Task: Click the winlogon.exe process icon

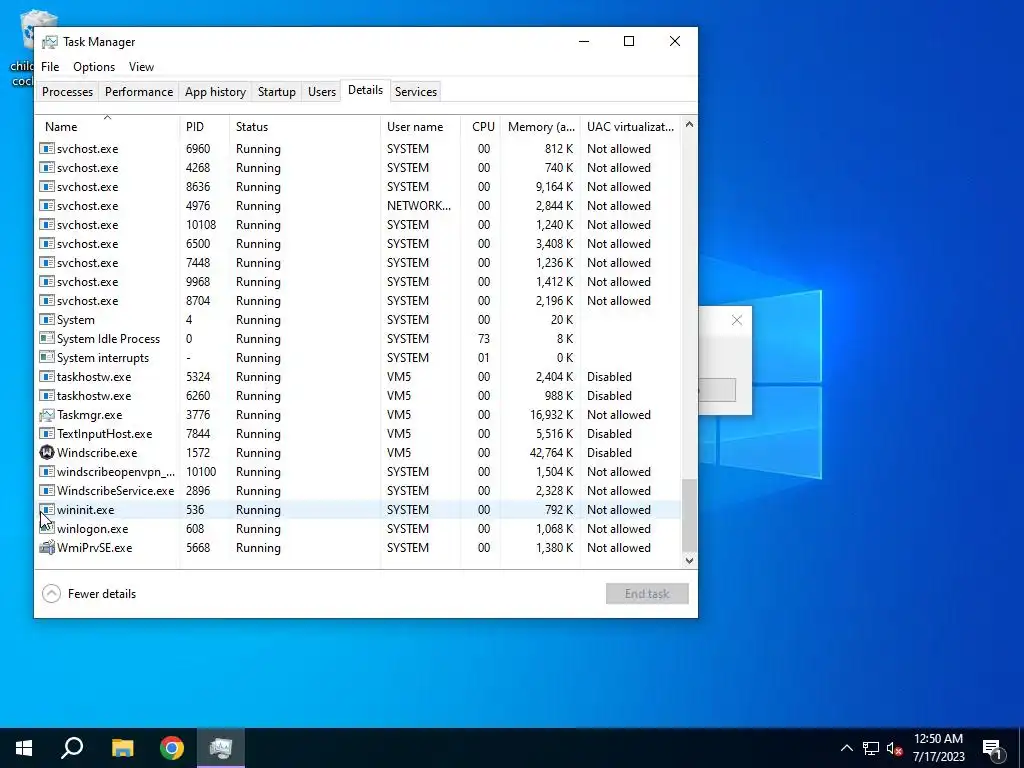Action: click(47, 529)
